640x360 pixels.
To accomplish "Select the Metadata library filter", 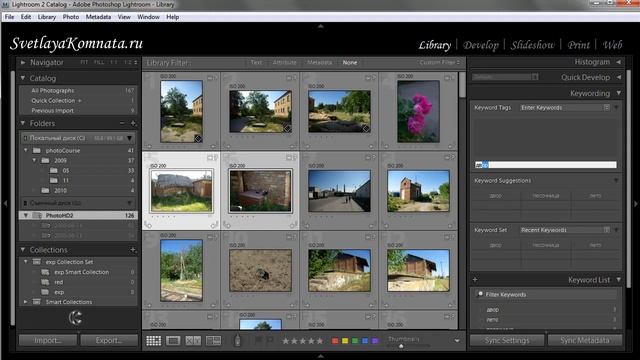I will point(320,62).
